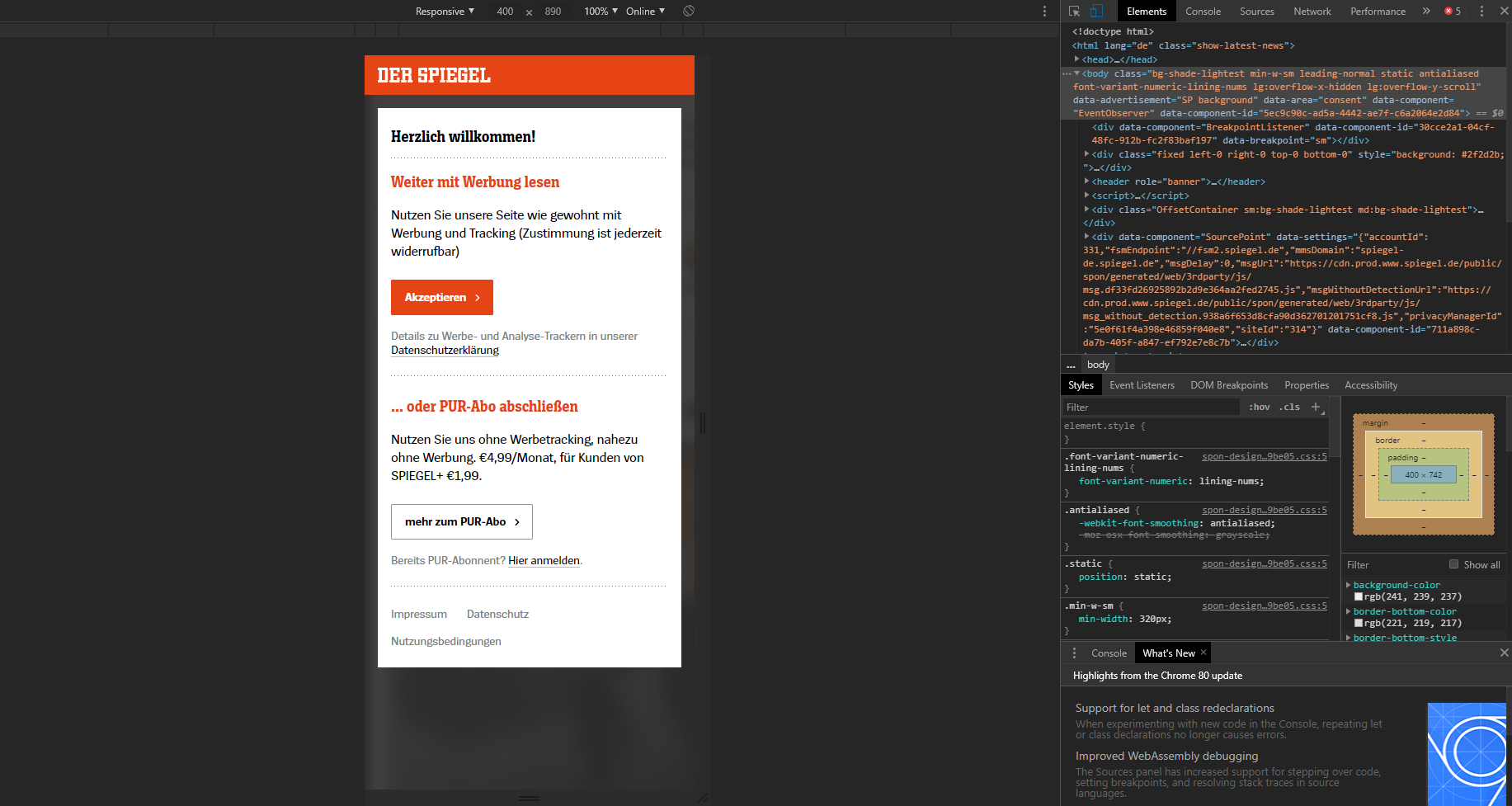Screen dimensions: 1512x806
Task: Click the drawer three-dot menu beside Console
Action: [1074, 653]
